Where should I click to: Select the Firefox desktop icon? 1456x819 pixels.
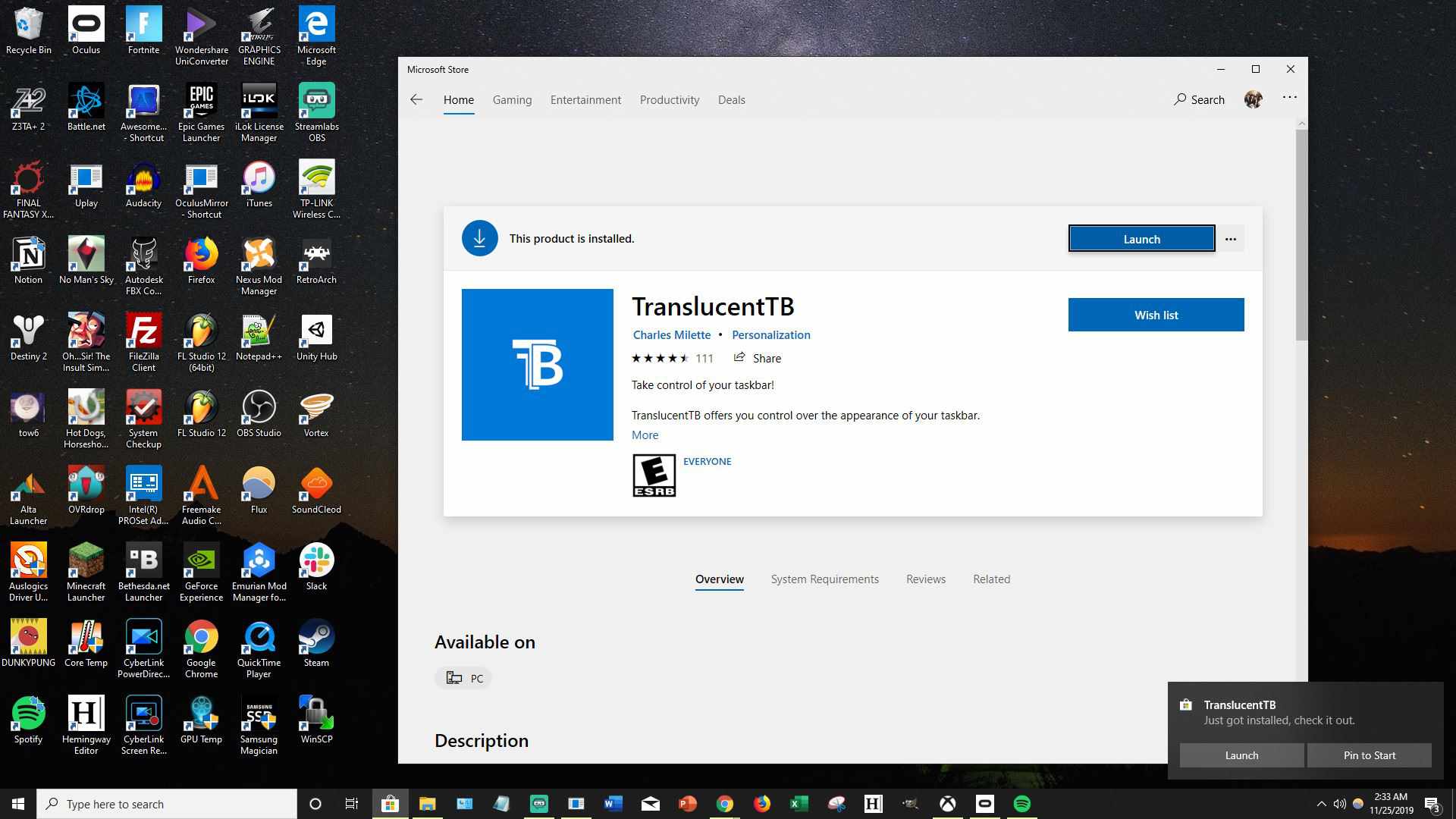201,261
